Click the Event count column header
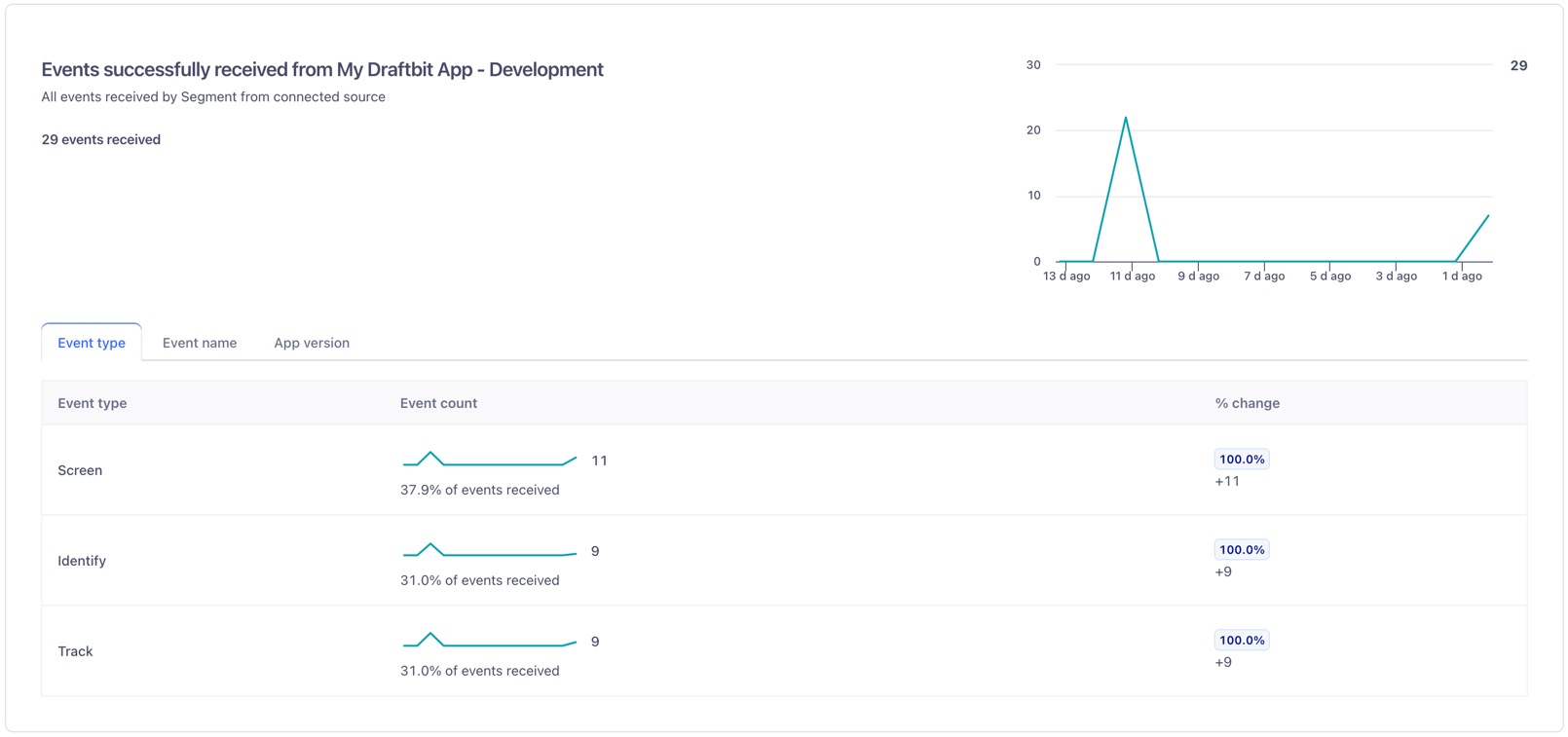Viewport: 1568px width, 737px height. [x=438, y=403]
